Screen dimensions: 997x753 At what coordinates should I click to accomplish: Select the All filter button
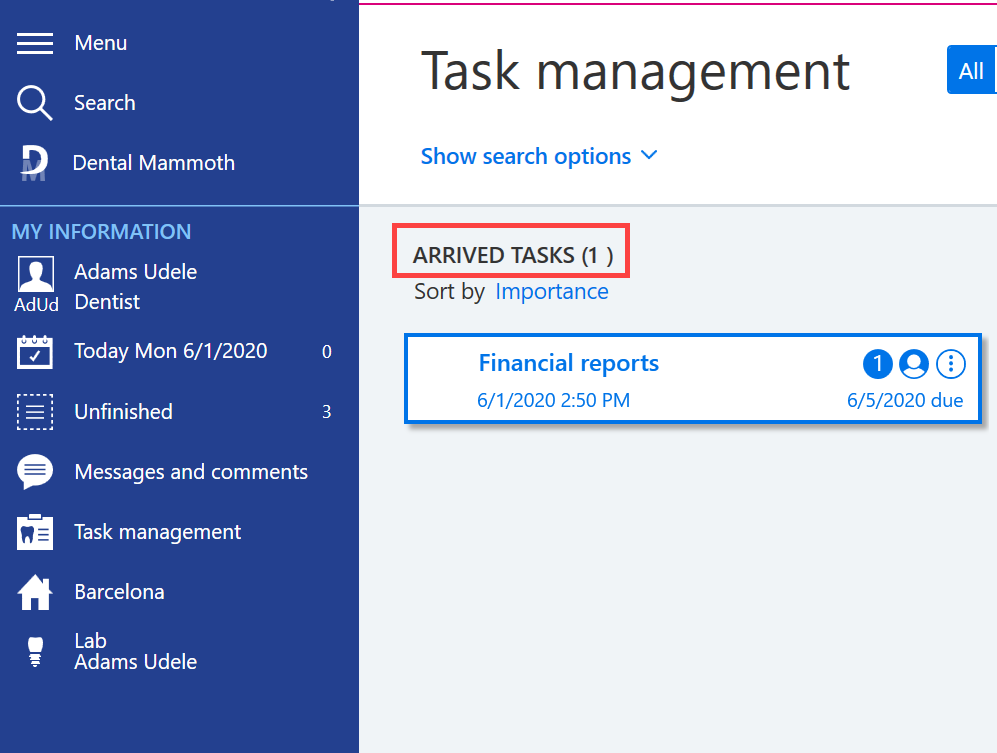(x=971, y=70)
